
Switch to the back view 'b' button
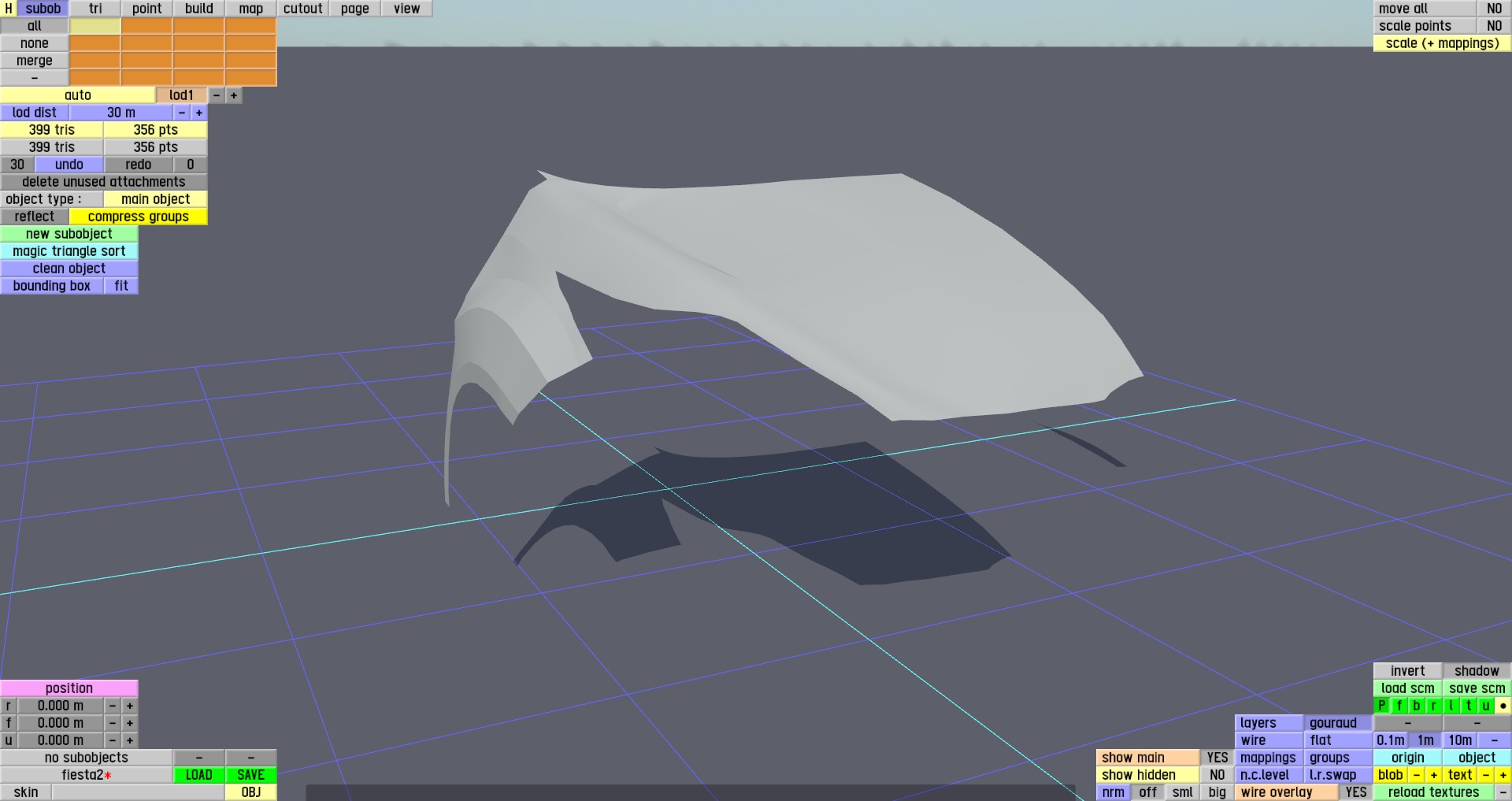click(x=1417, y=706)
